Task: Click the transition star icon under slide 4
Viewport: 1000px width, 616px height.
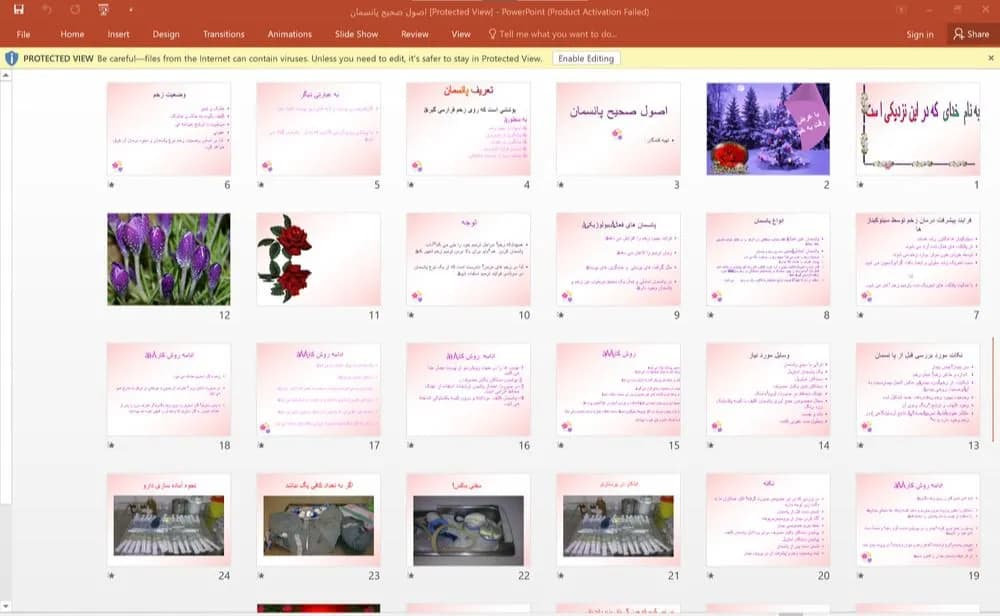Action: [x=411, y=185]
